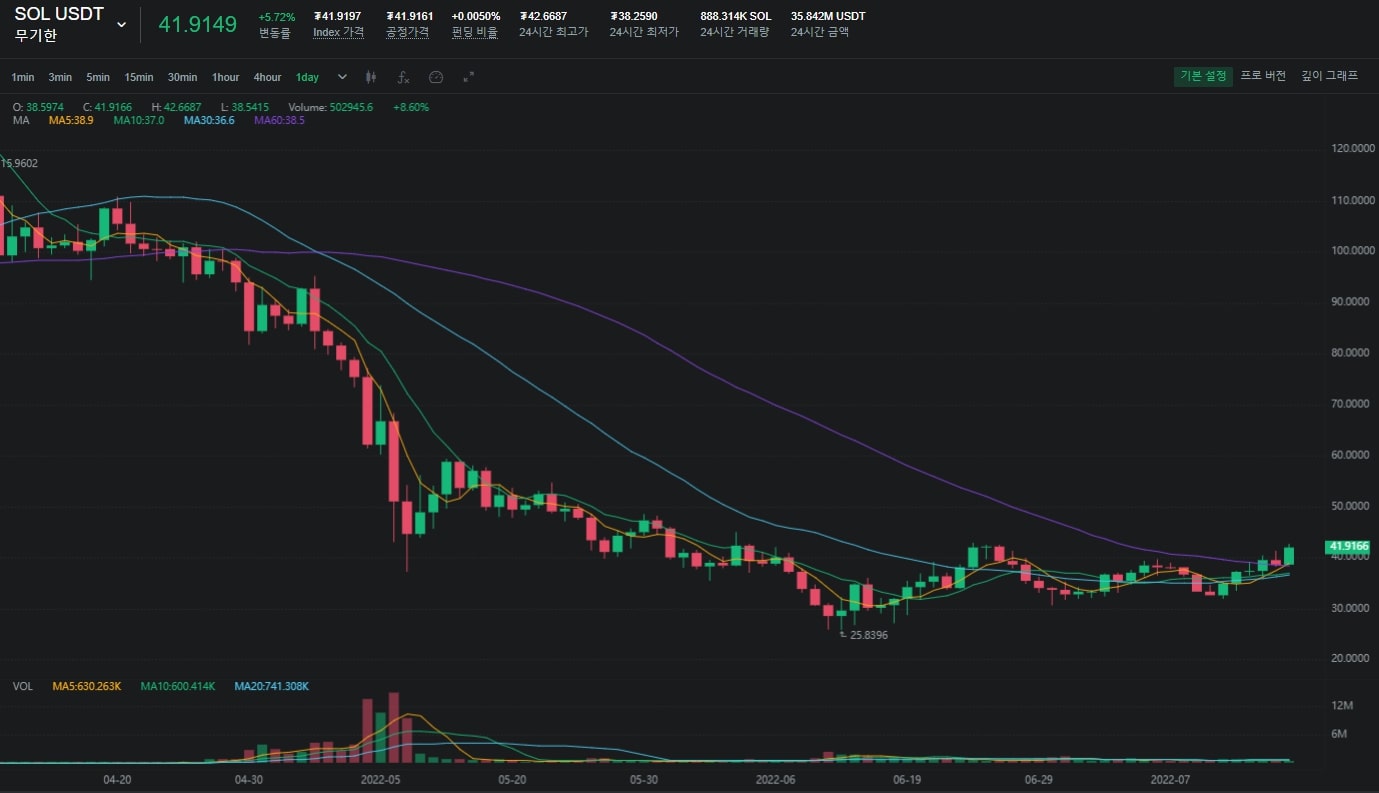Select the 15min timeframe
Image resolution: width=1379 pixels, height=793 pixels.
point(139,77)
